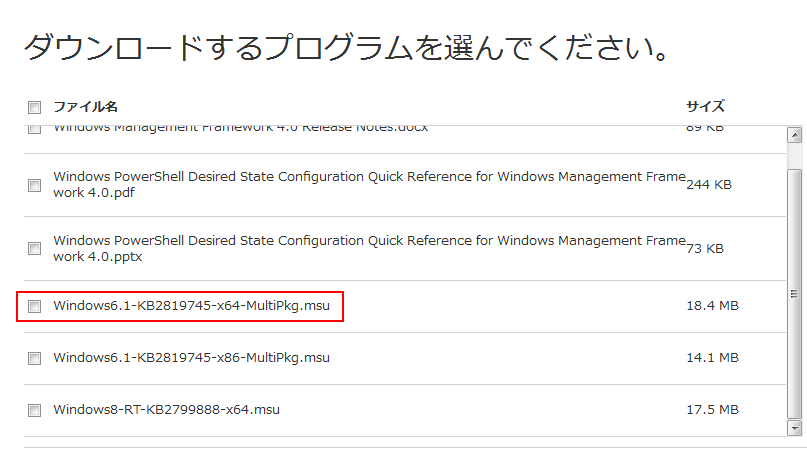Select Windows6.1-KB2819745-x64-MultiPkg.msu checkbox
The width and height of the screenshot is (807, 474).
[35, 306]
